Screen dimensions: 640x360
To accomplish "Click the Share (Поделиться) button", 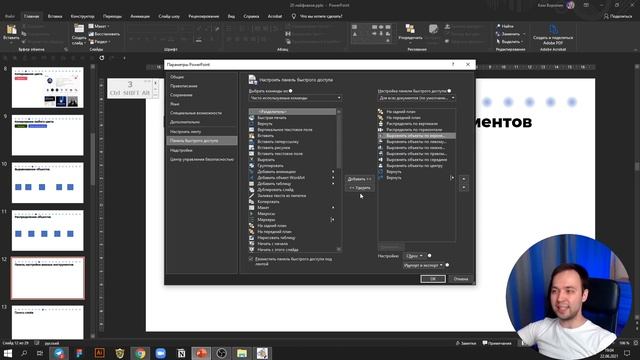I will click(618, 16).
